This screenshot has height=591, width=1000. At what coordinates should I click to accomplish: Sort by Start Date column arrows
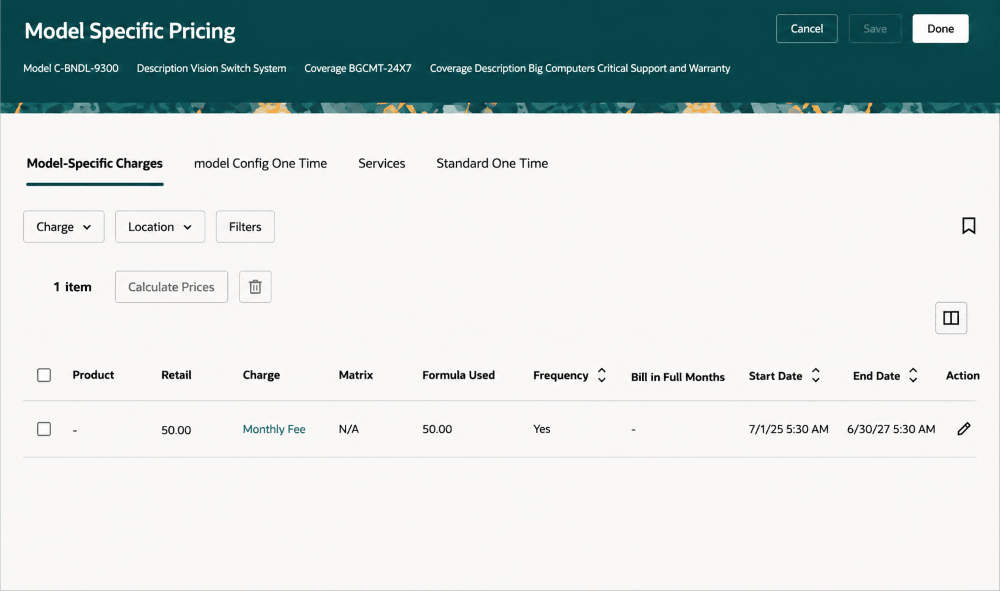click(815, 375)
